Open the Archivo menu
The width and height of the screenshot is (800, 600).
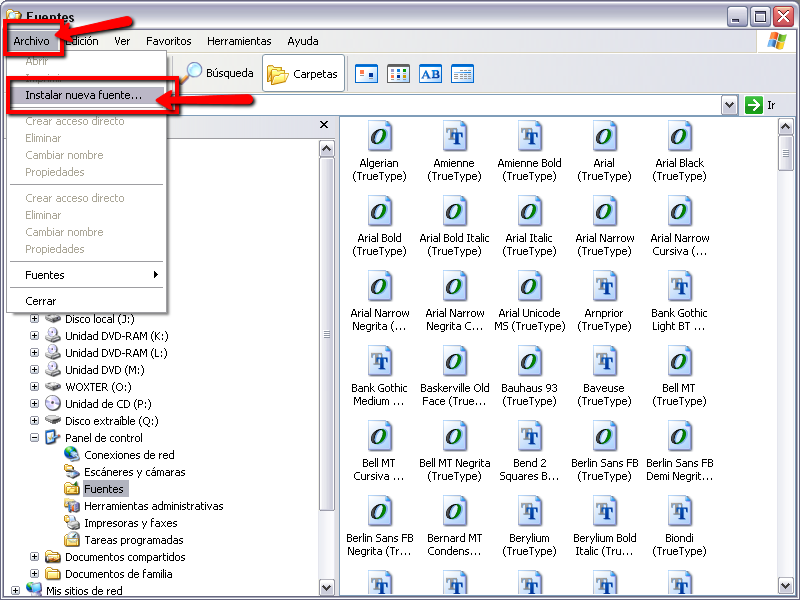(x=32, y=41)
